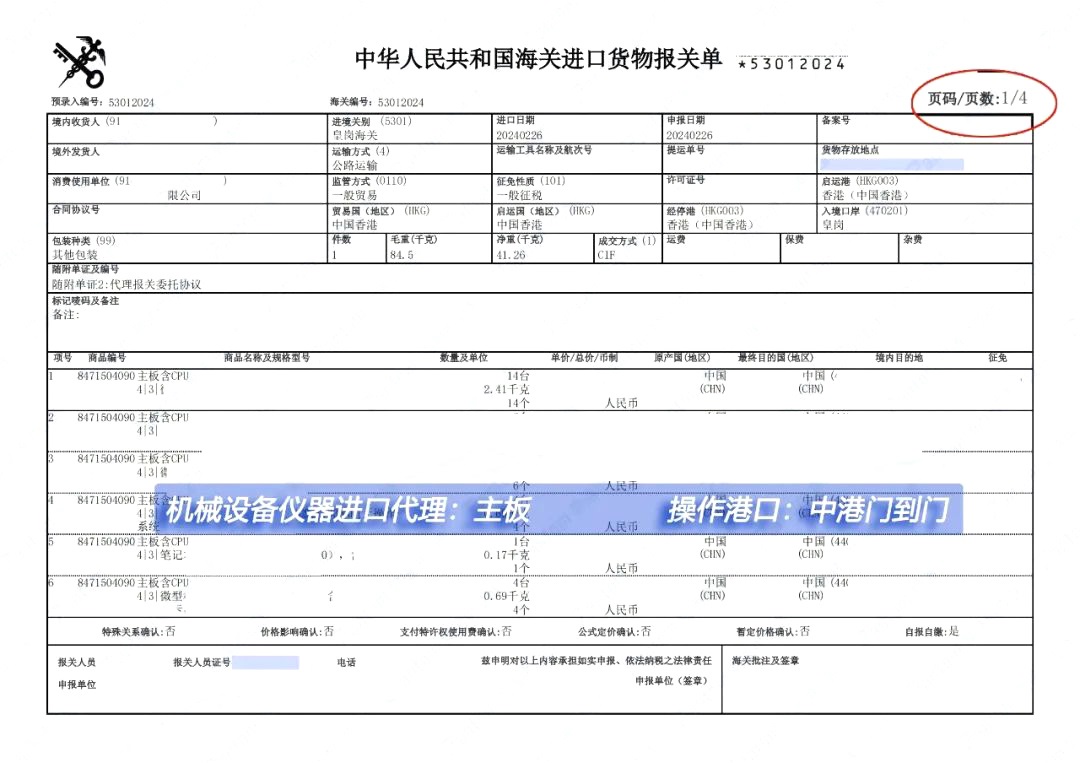Click the 经停港 (HKG003) label
1080x763 pixels.
click(x=705, y=211)
